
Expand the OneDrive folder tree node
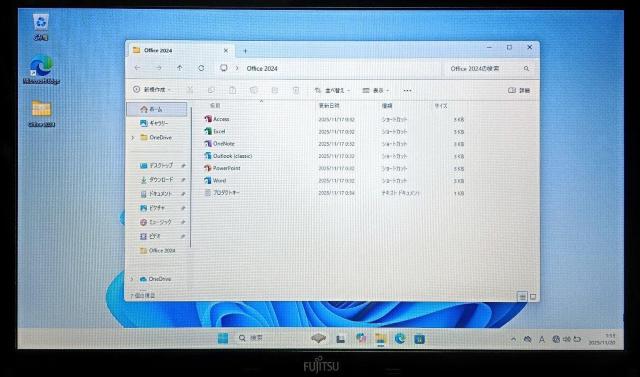coord(133,138)
